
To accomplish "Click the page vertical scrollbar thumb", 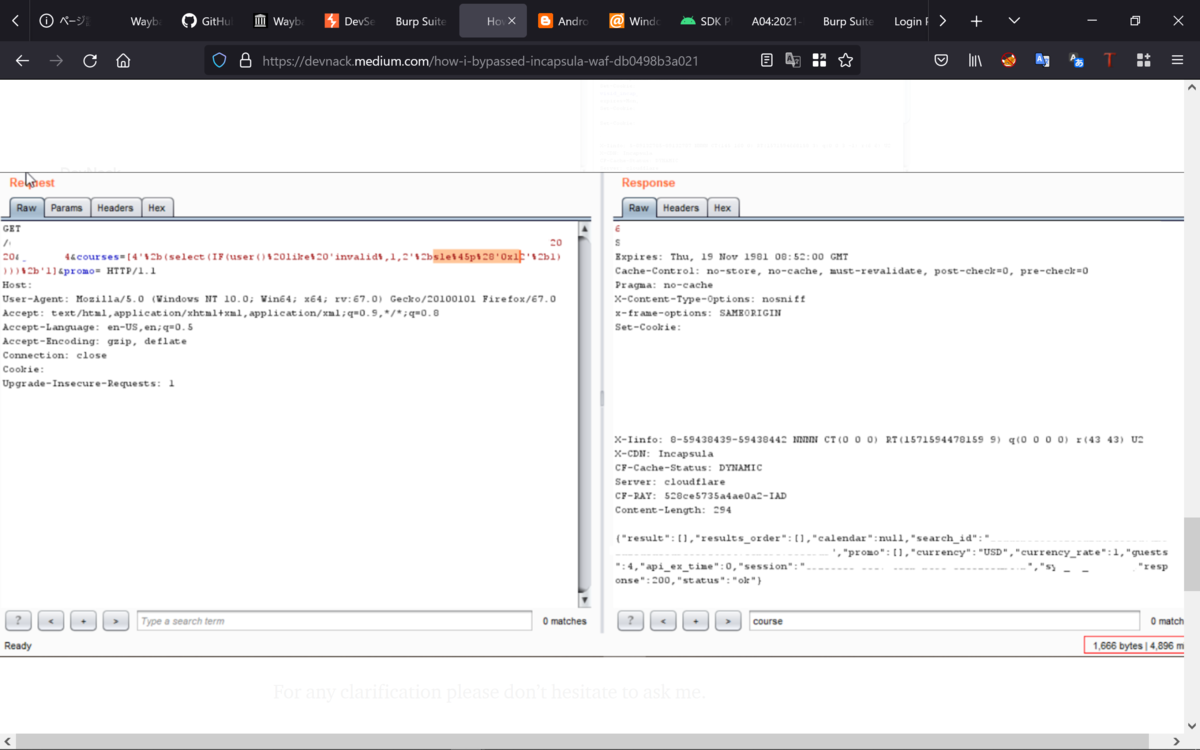I will coord(1191,555).
